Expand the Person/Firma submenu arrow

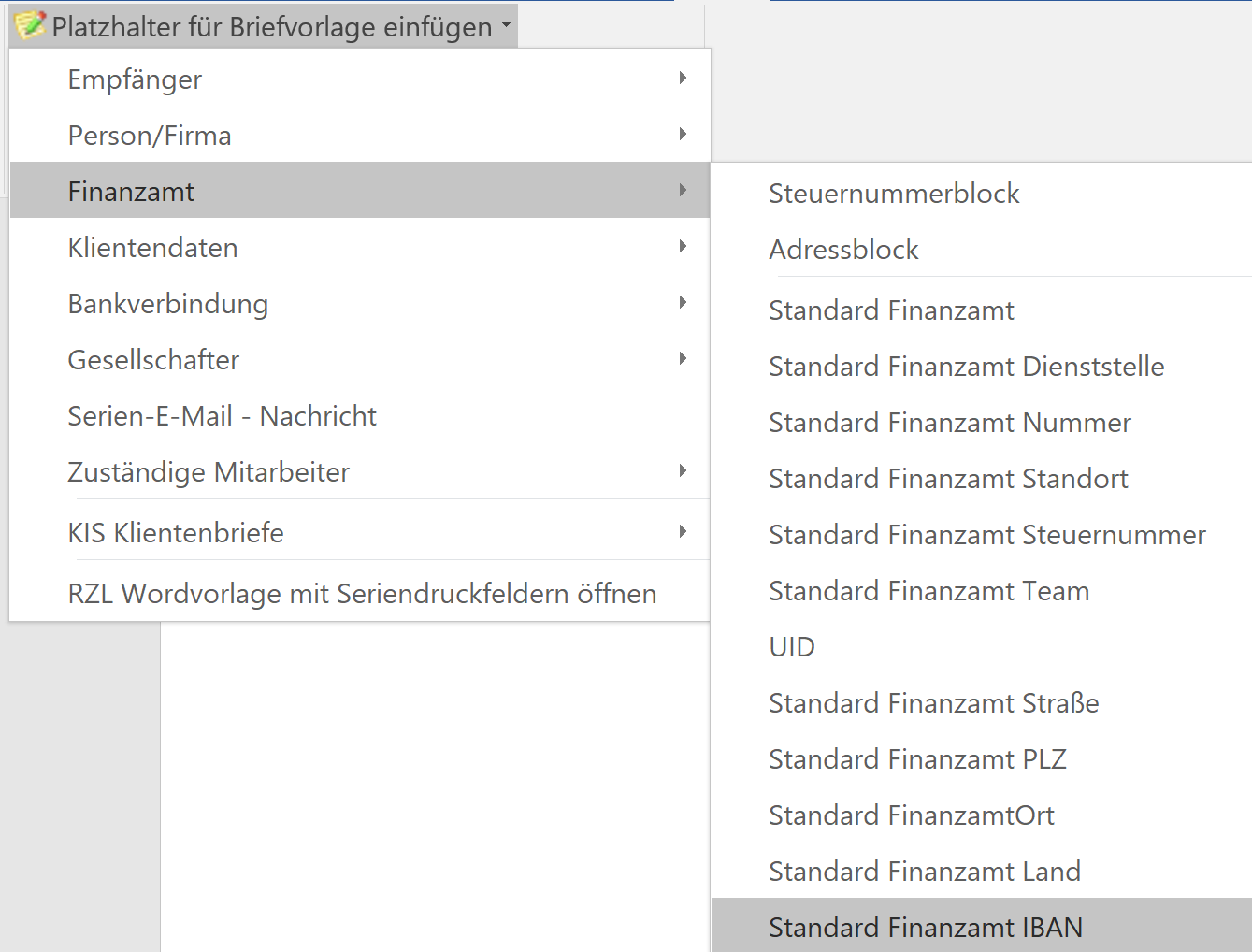click(683, 134)
